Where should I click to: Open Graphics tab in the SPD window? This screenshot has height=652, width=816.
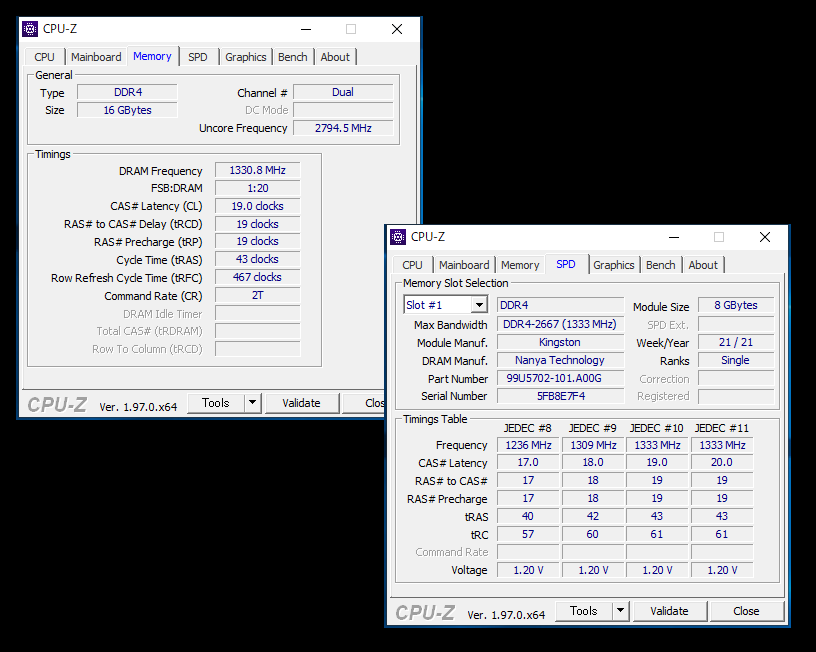coord(614,265)
